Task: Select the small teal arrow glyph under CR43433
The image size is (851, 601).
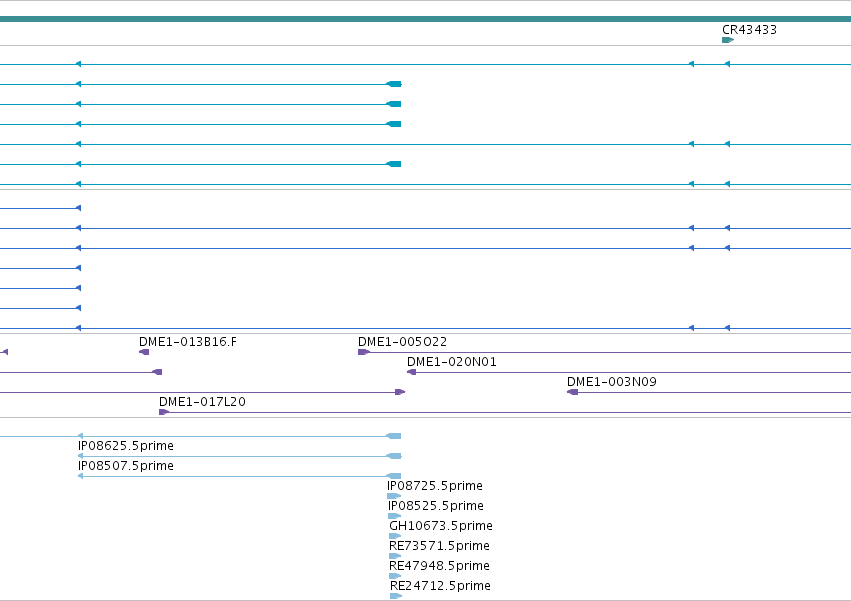Action: coord(728,40)
